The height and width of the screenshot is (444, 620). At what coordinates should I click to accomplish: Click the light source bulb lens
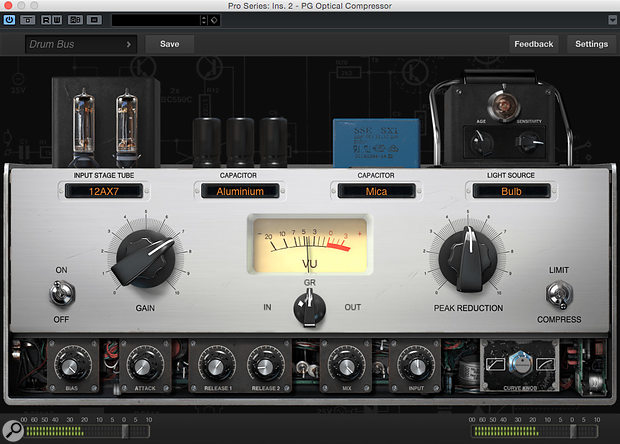[503, 105]
